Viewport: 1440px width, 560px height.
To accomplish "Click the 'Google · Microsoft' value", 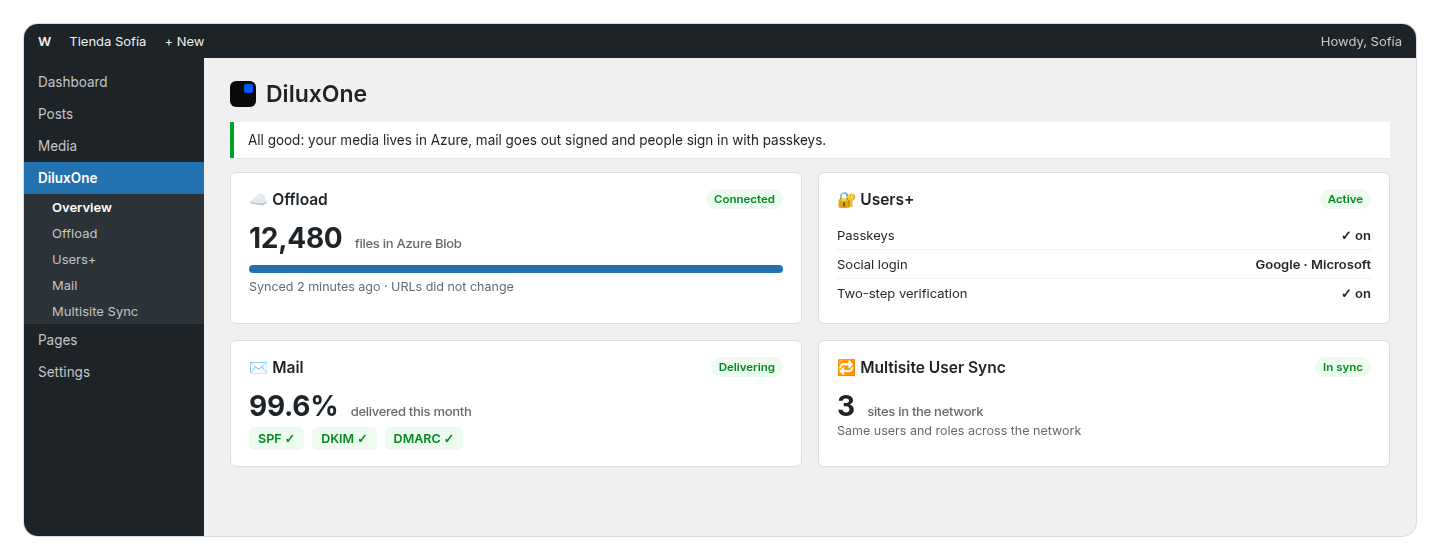I will click(x=1313, y=265).
